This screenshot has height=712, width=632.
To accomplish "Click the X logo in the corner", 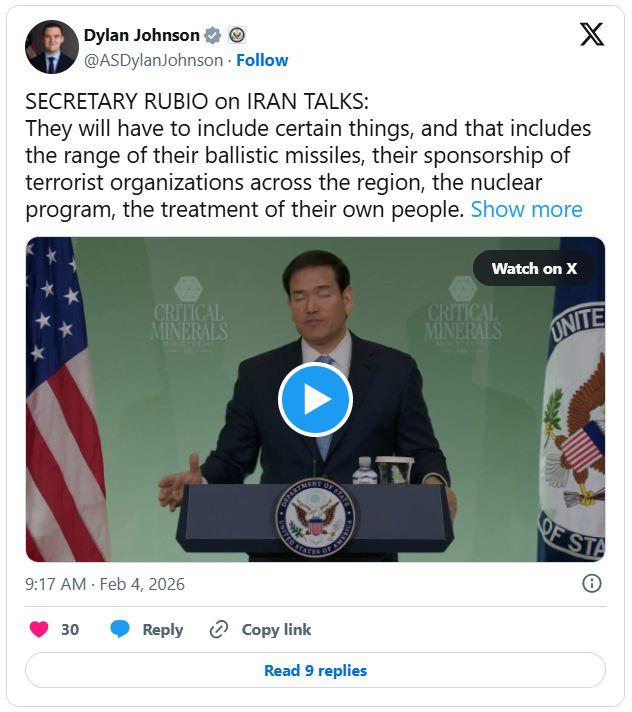I will pos(591,35).
